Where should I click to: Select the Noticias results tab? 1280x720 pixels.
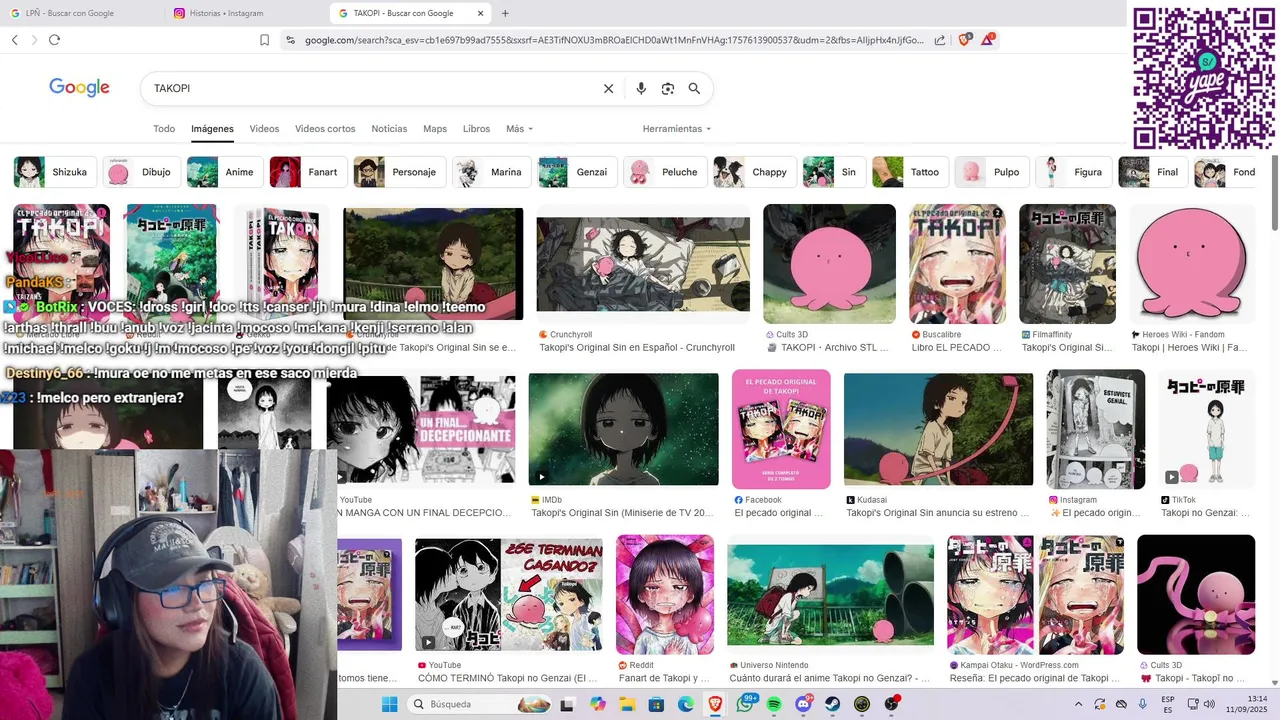389,129
